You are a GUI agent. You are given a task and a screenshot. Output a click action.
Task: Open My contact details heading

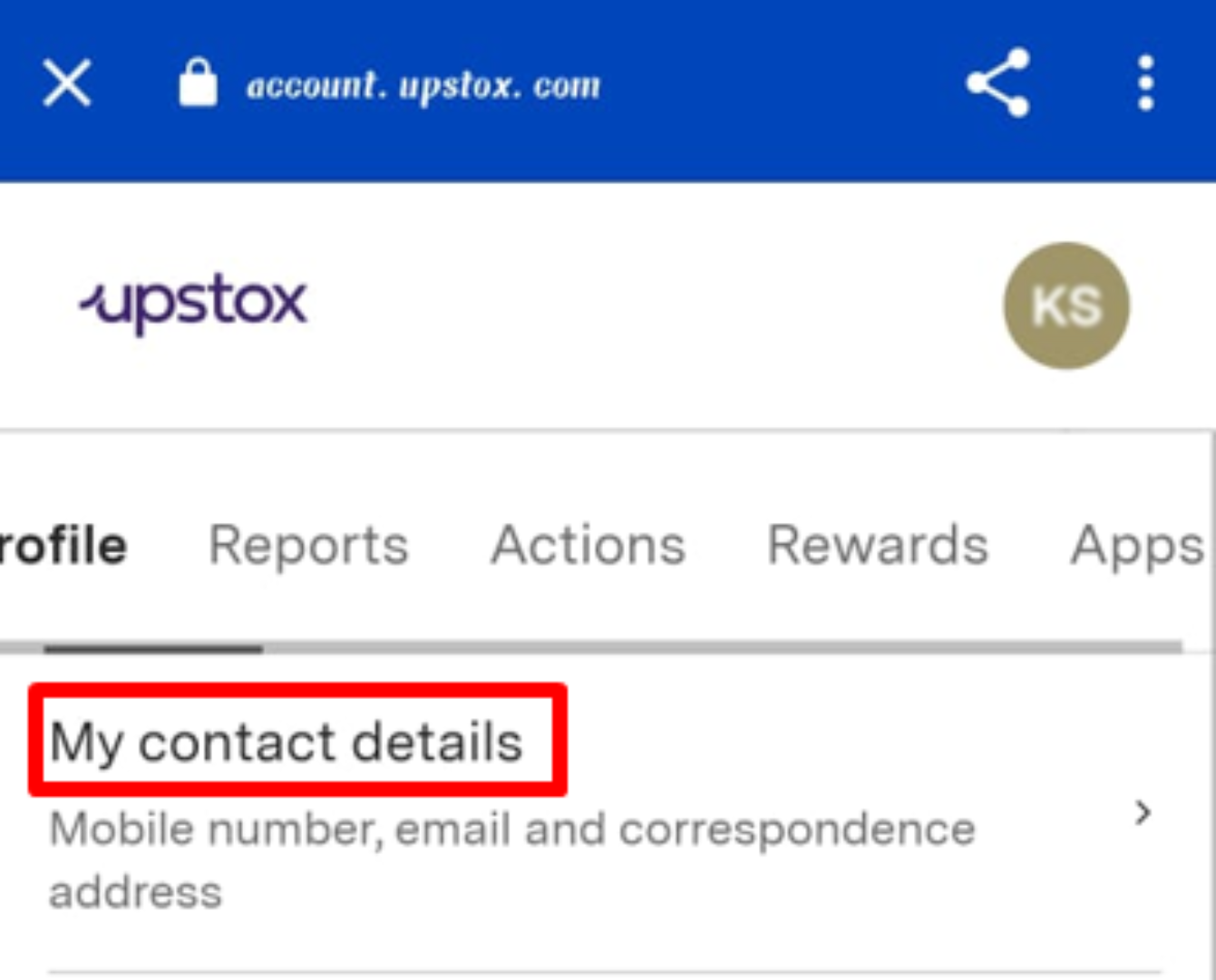click(286, 742)
